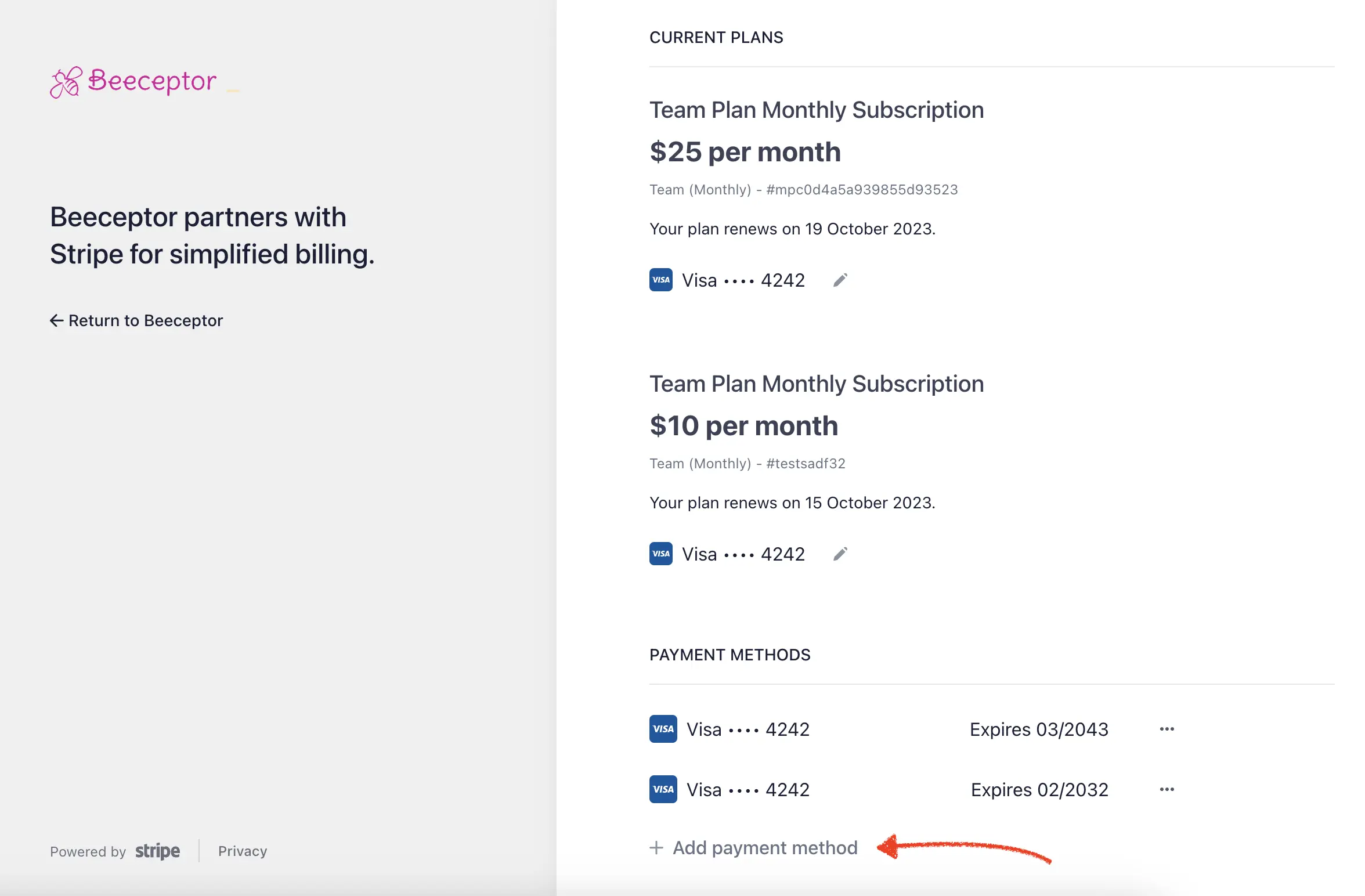1365x896 pixels.
Task: Click the Visa icon on the card expiring 03/2043
Action: tap(662, 729)
